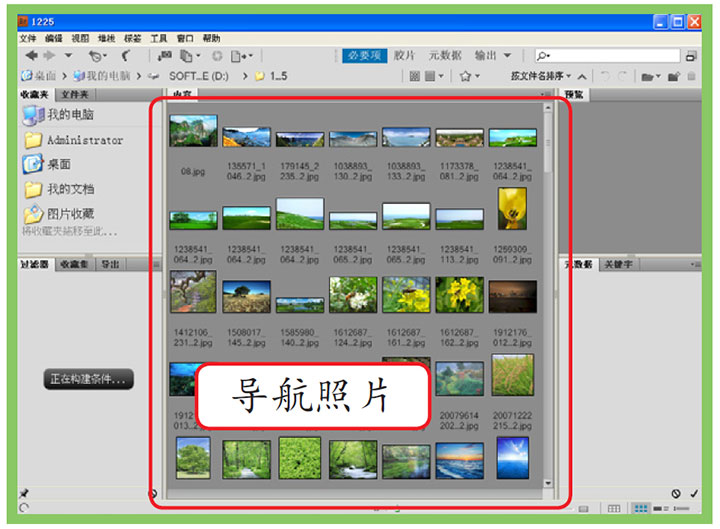Click the yellow tulip photo thumbnail
This screenshot has width=720, height=529.
pos(512,207)
